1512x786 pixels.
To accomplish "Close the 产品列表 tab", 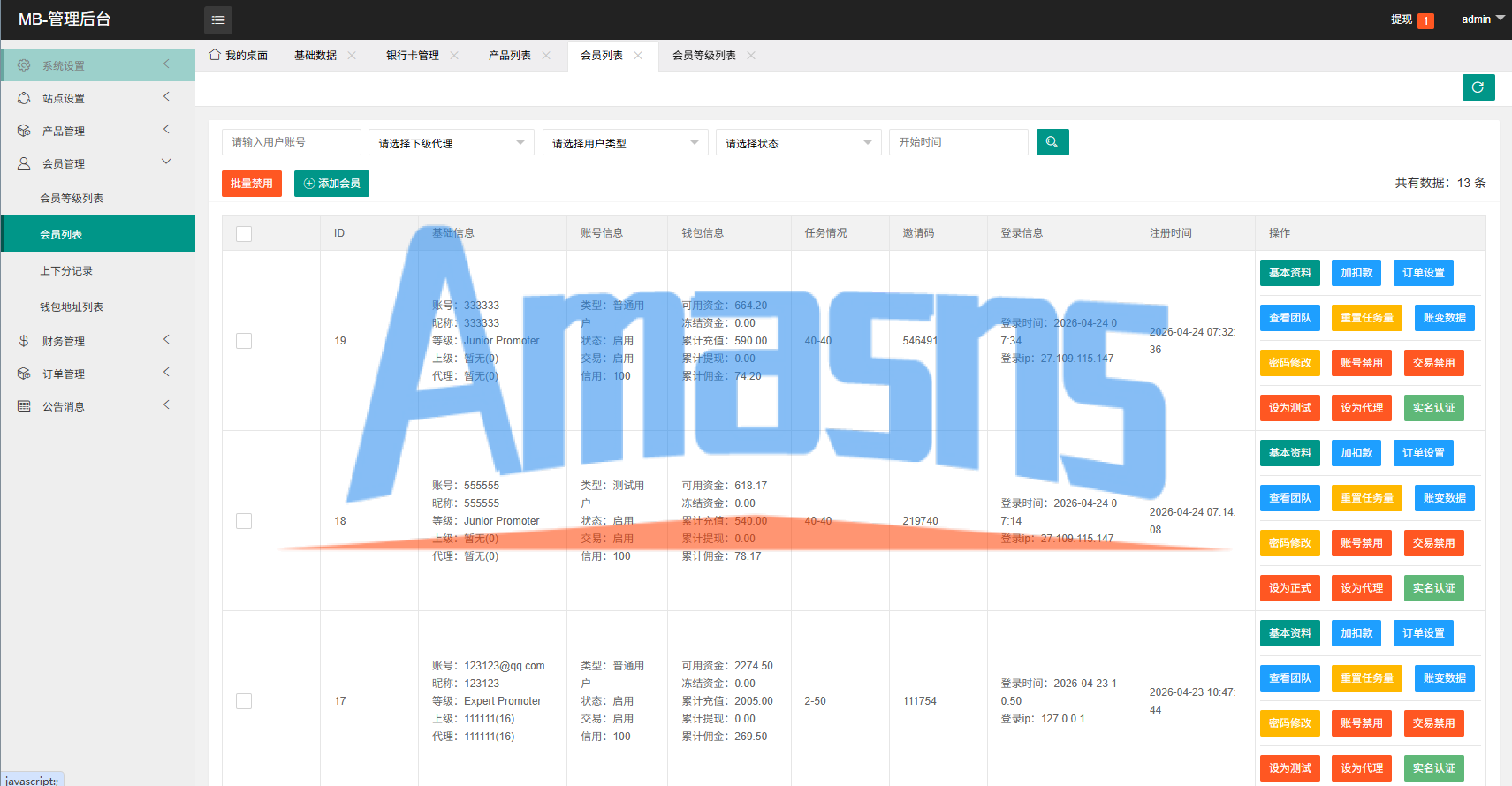I will point(546,55).
